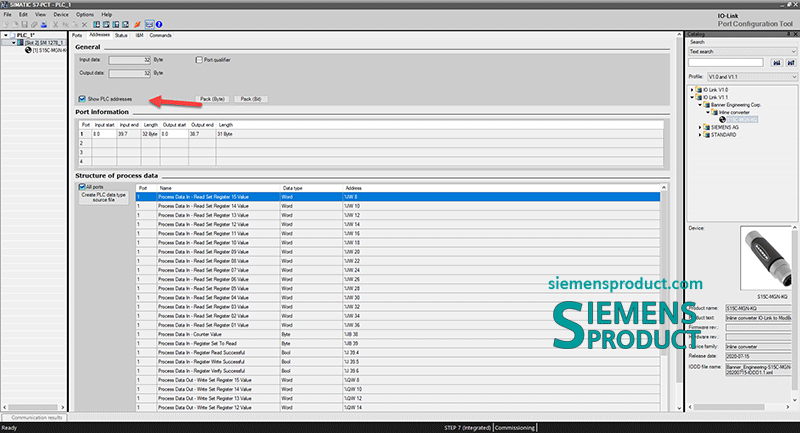Click the paperclip toolbar icon
This screenshot has height=433, width=800.
point(34,24)
